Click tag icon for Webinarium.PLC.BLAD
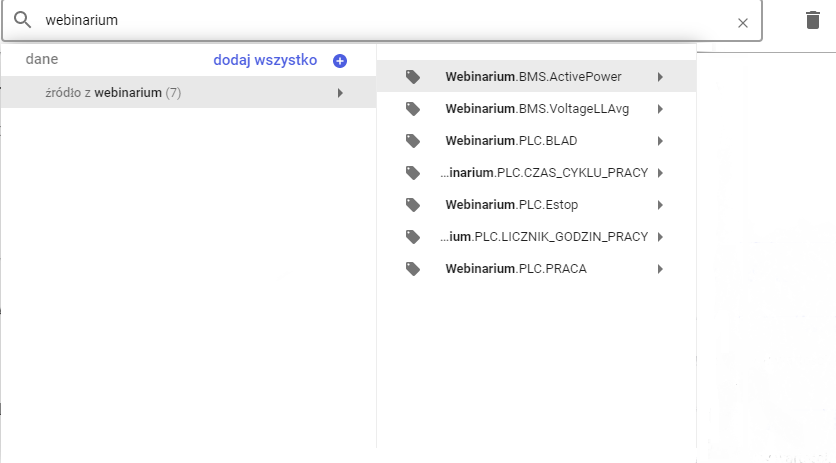The image size is (836, 463). click(x=413, y=141)
